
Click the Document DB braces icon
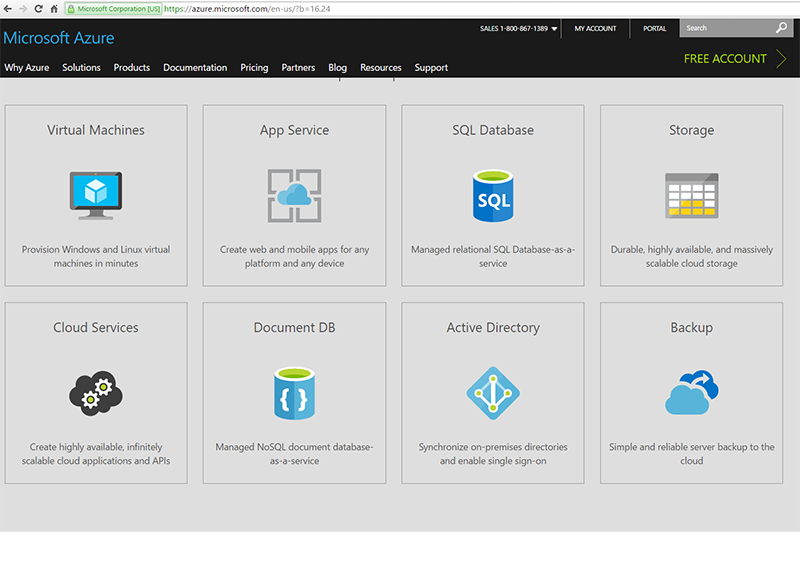(294, 392)
